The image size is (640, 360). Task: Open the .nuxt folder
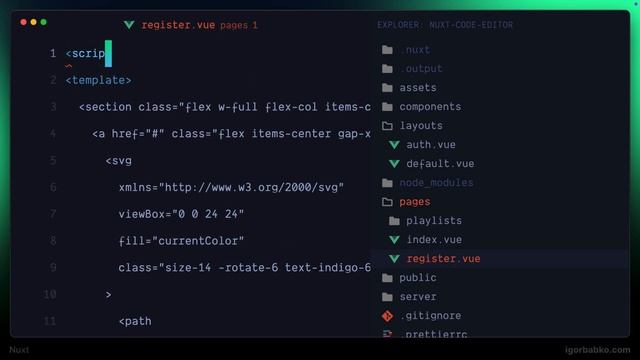point(414,50)
